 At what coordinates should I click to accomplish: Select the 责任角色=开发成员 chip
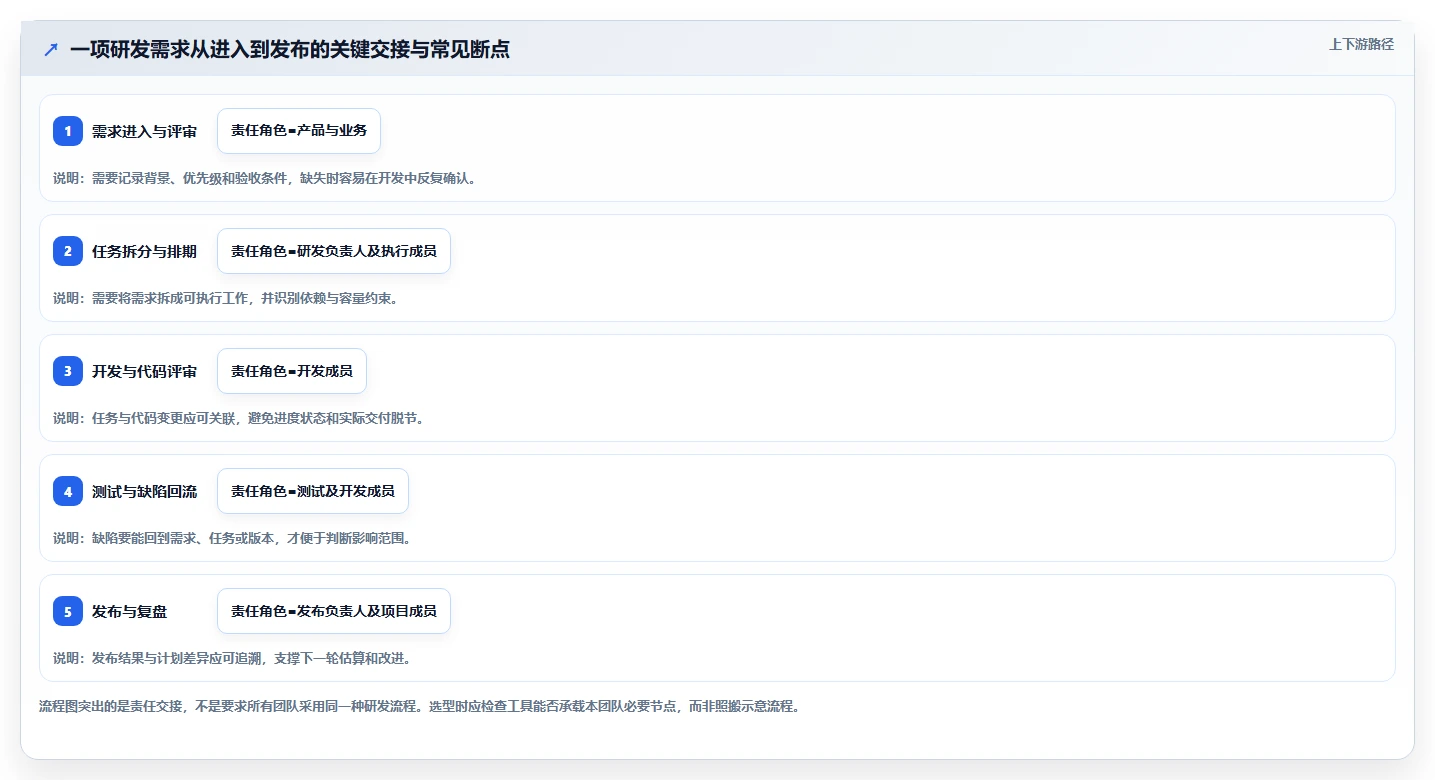292,371
